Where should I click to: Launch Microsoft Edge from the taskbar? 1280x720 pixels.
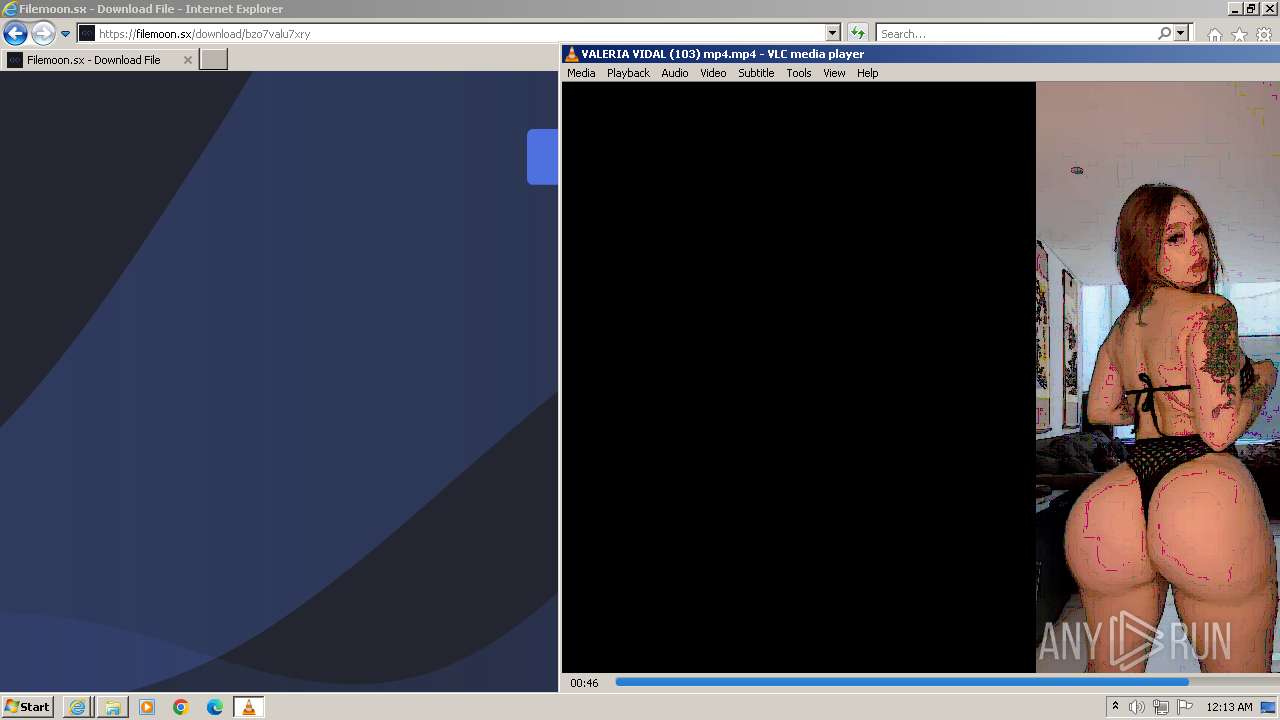tap(214, 707)
